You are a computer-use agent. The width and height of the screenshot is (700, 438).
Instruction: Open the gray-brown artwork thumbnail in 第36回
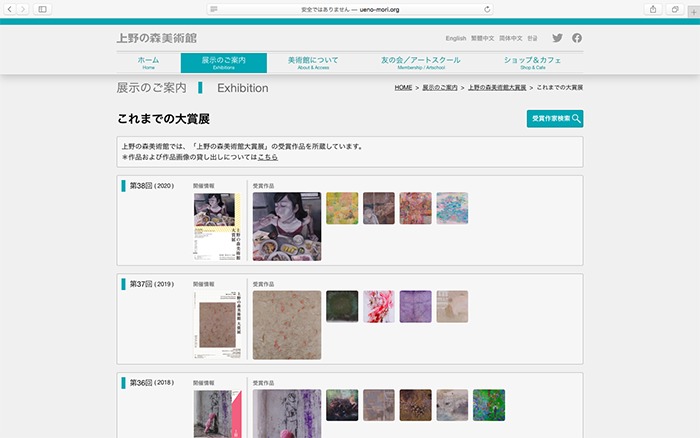pos(379,405)
